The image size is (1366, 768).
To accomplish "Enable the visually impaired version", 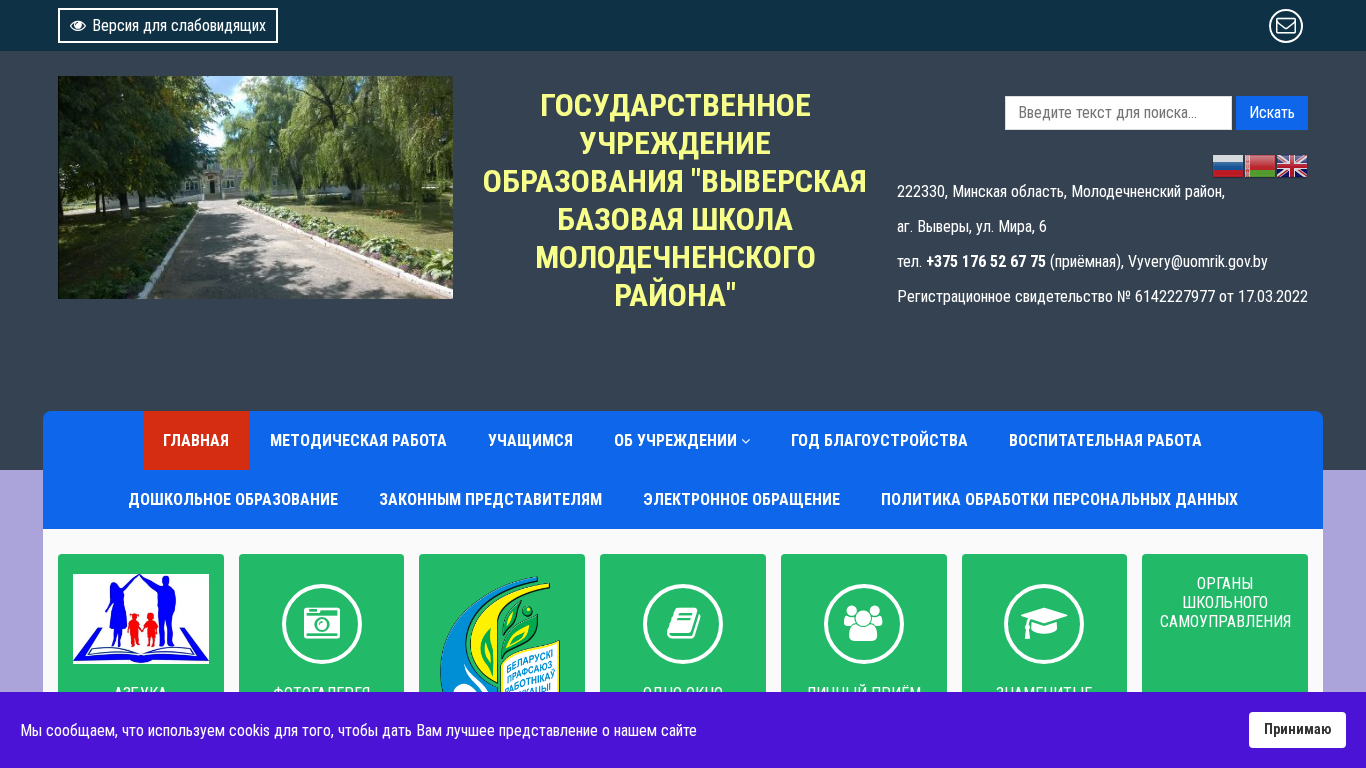I will click(x=168, y=26).
